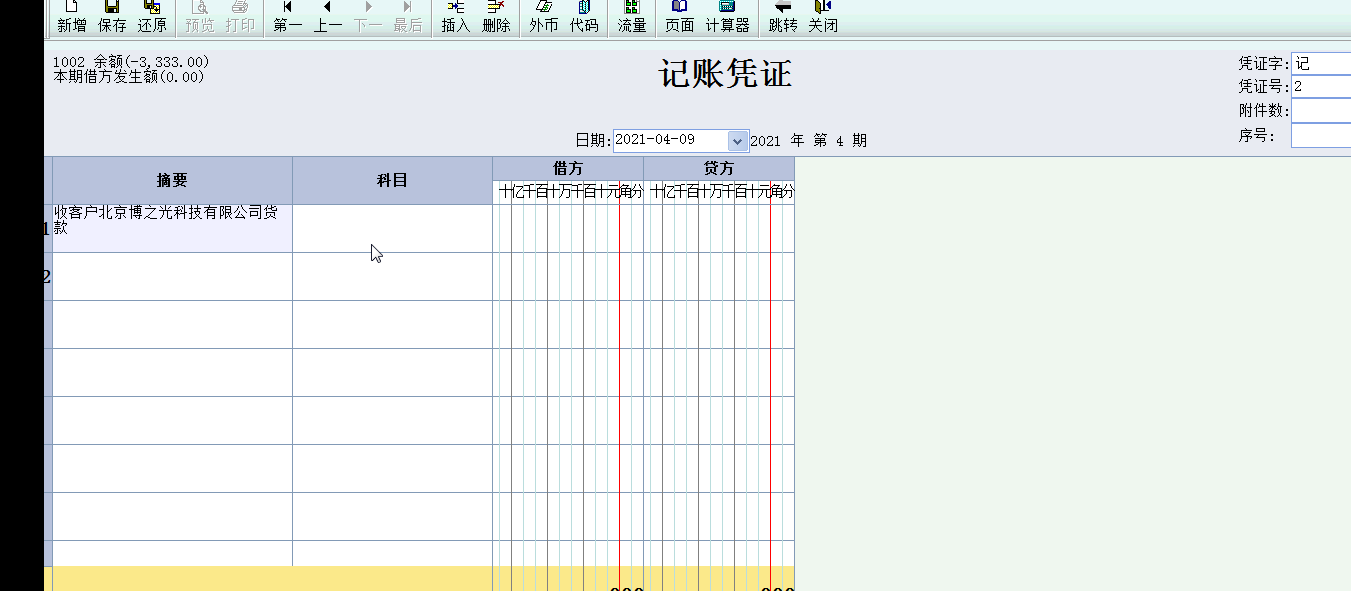Select the 附件数 attachment count field
This screenshot has width=1351, height=591.
coord(1320,110)
